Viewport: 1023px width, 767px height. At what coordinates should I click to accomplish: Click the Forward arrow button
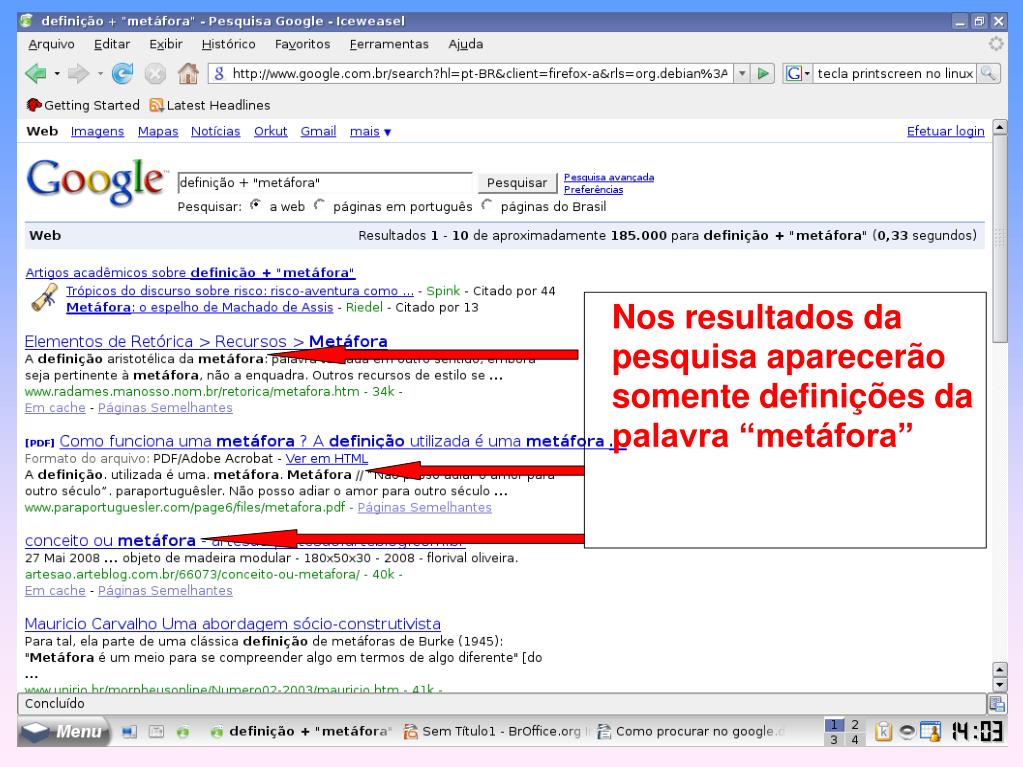pyautogui.click(x=78, y=73)
